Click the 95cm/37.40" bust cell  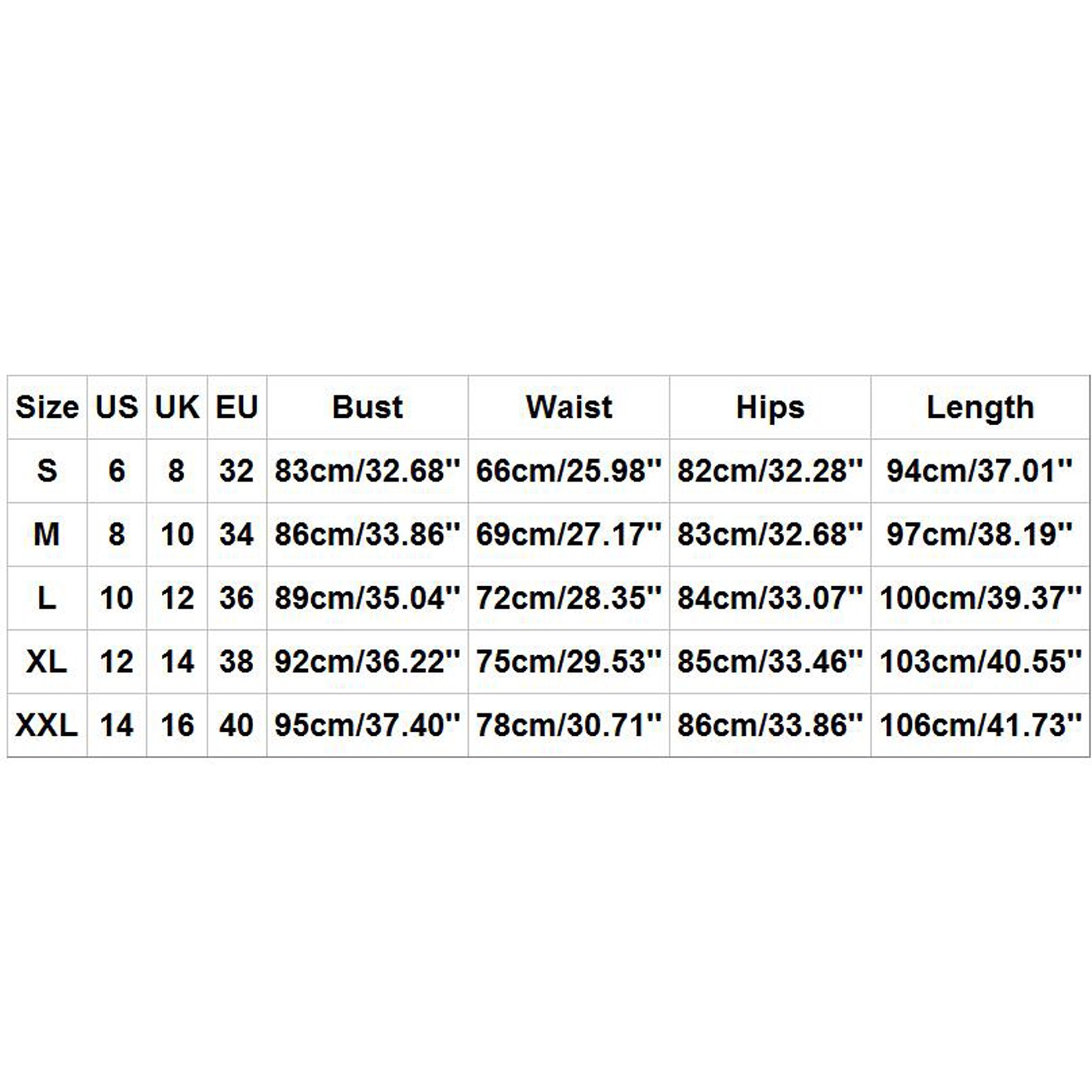point(367,725)
